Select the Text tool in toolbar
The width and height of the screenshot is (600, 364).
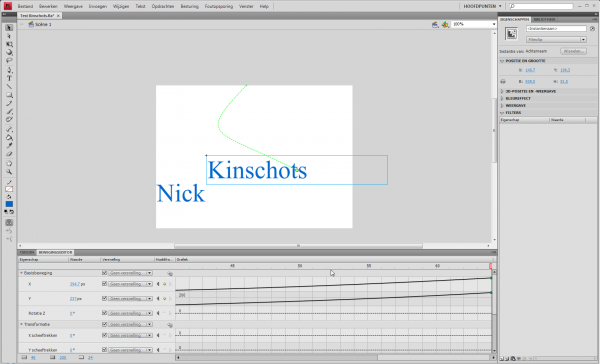pyautogui.click(x=9, y=78)
